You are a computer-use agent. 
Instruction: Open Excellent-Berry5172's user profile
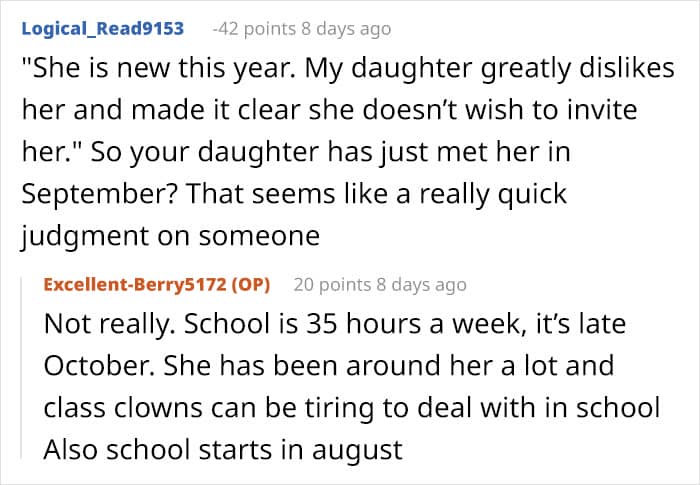tap(135, 284)
